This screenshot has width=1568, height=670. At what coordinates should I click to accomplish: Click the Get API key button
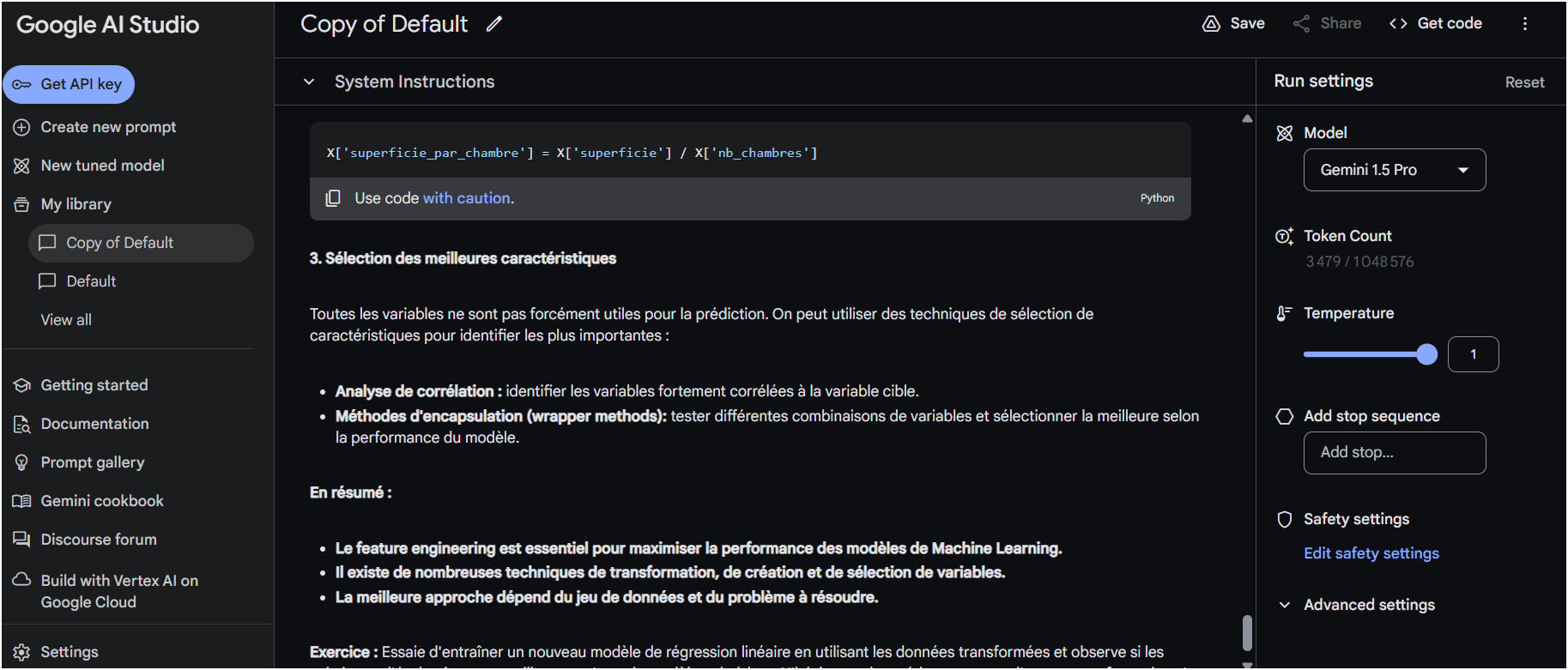(x=69, y=84)
